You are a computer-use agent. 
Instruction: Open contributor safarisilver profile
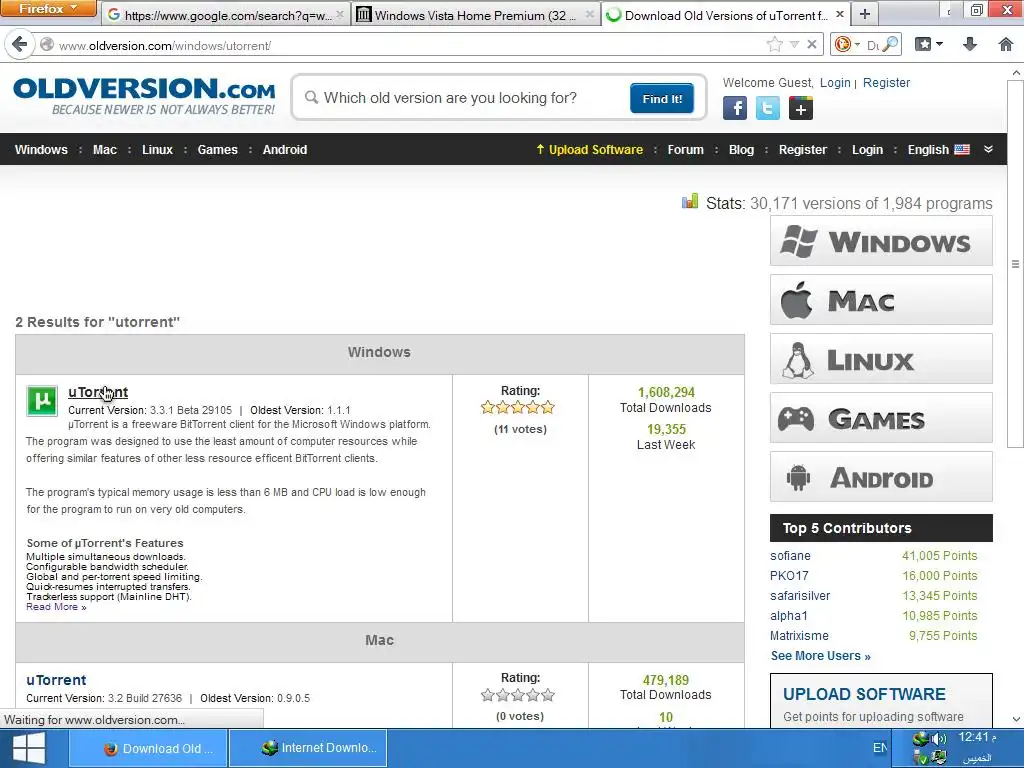coord(800,596)
